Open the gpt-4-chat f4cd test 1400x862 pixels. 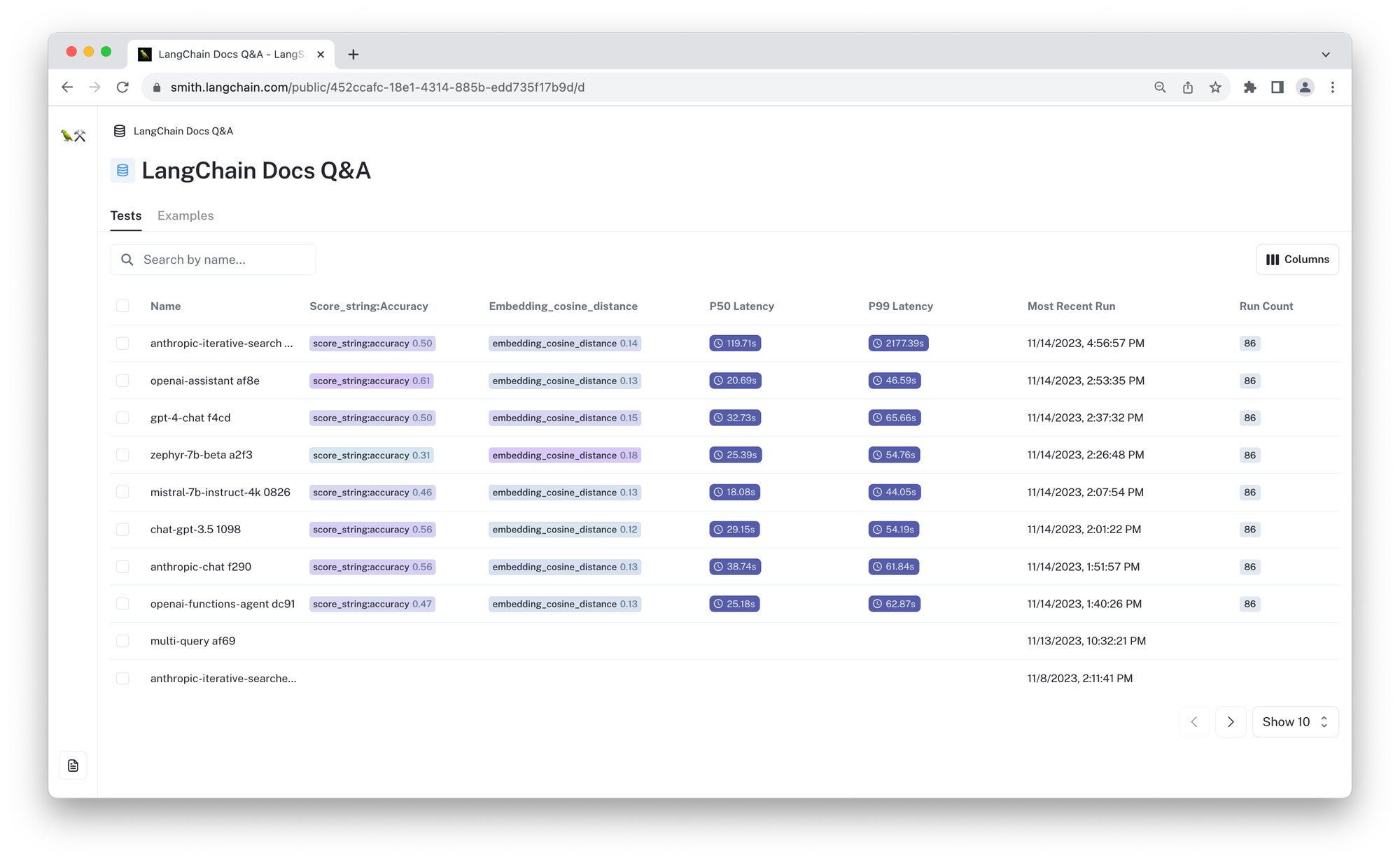[x=190, y=418]
